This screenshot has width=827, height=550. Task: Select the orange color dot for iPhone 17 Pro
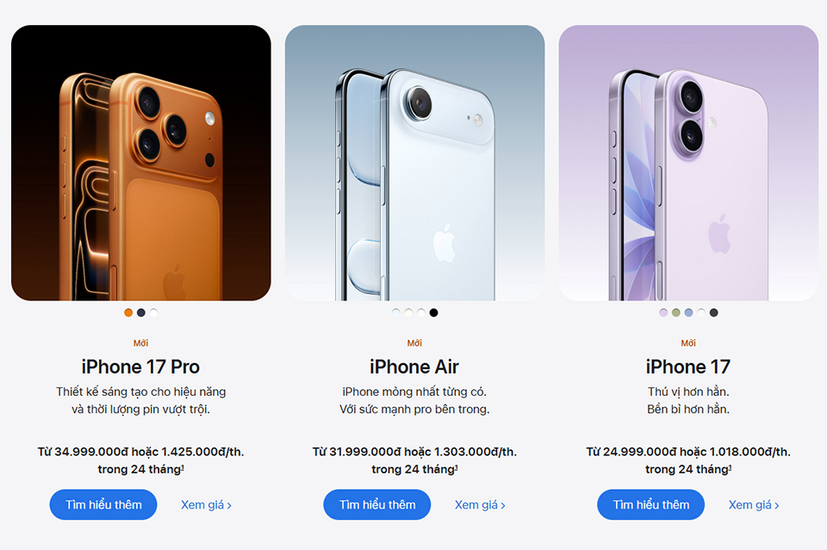tap(128, 313)
